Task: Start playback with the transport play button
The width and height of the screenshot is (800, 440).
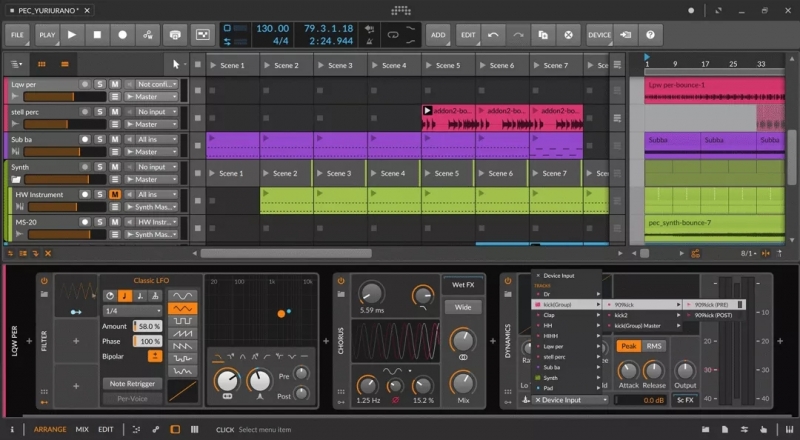Action: [x=72, y=35]
